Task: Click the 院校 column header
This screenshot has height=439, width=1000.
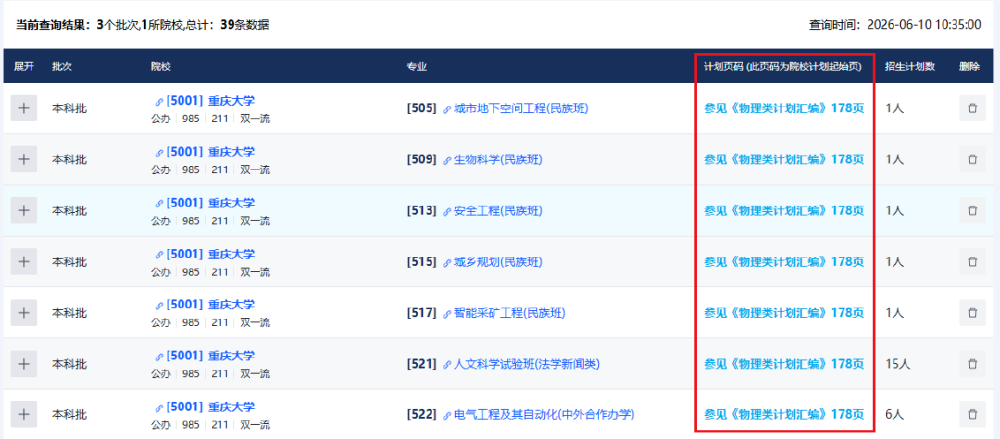Action: tap(161, 66)
